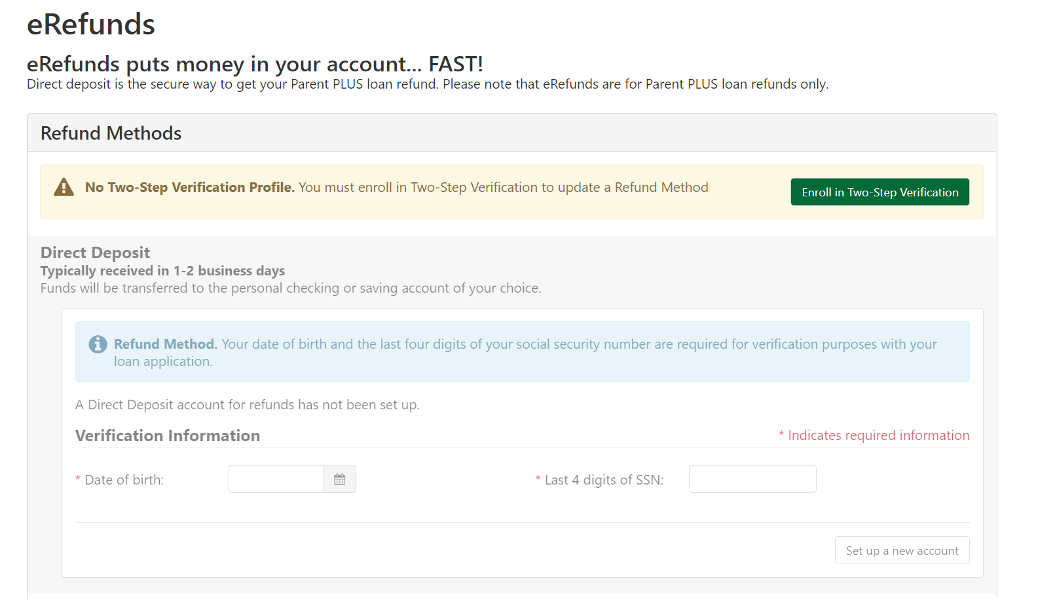The image size is (1056, 600).
Task: Click the Refund Methods panel header
Action: point(111,133)
